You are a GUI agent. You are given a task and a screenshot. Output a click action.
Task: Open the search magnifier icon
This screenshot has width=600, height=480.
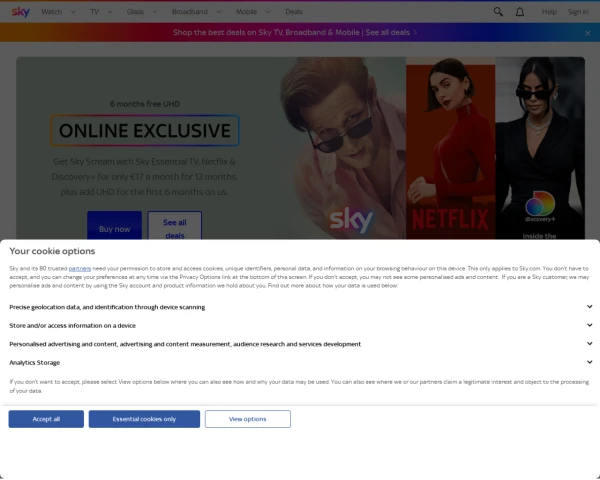[498, 12]
